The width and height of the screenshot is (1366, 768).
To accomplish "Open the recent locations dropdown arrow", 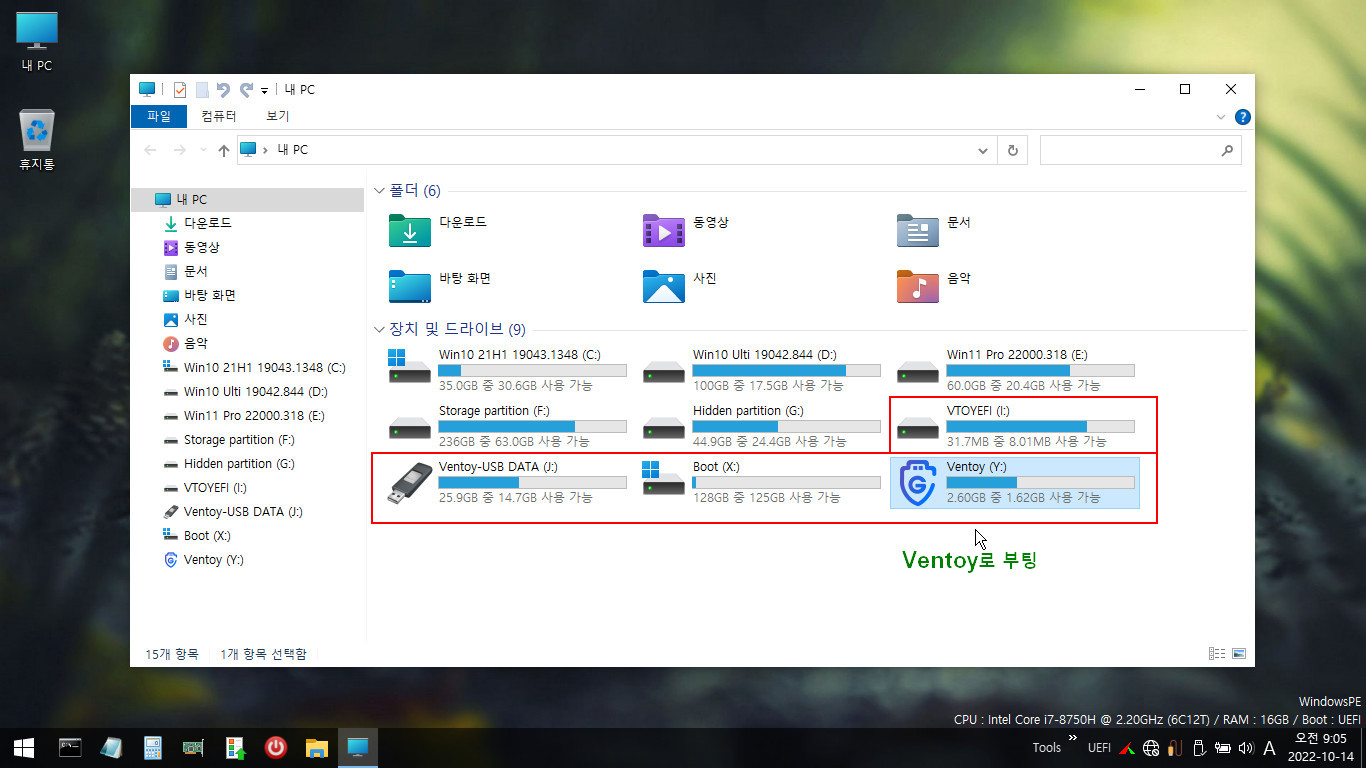I will click(x=203, y=151).
